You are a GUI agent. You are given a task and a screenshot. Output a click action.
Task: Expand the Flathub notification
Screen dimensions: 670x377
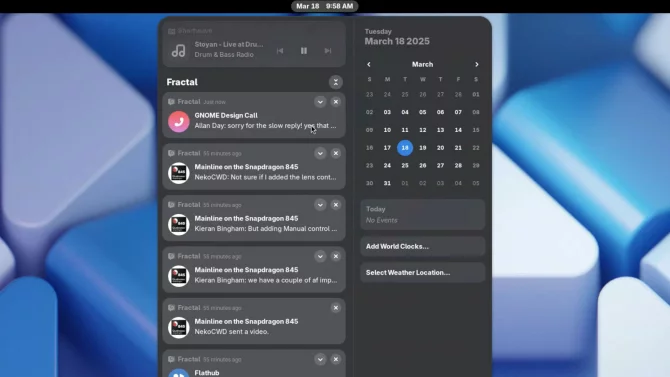pos(320,359)
